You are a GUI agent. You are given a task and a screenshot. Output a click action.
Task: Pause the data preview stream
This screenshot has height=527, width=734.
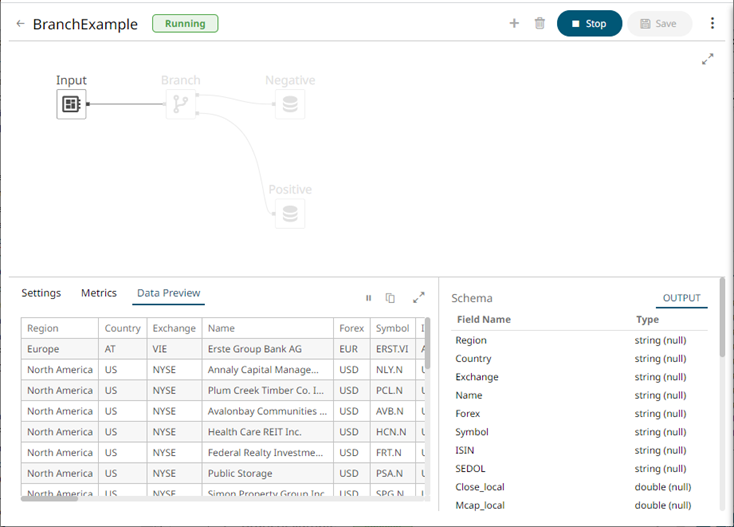(x=368, y=298)
